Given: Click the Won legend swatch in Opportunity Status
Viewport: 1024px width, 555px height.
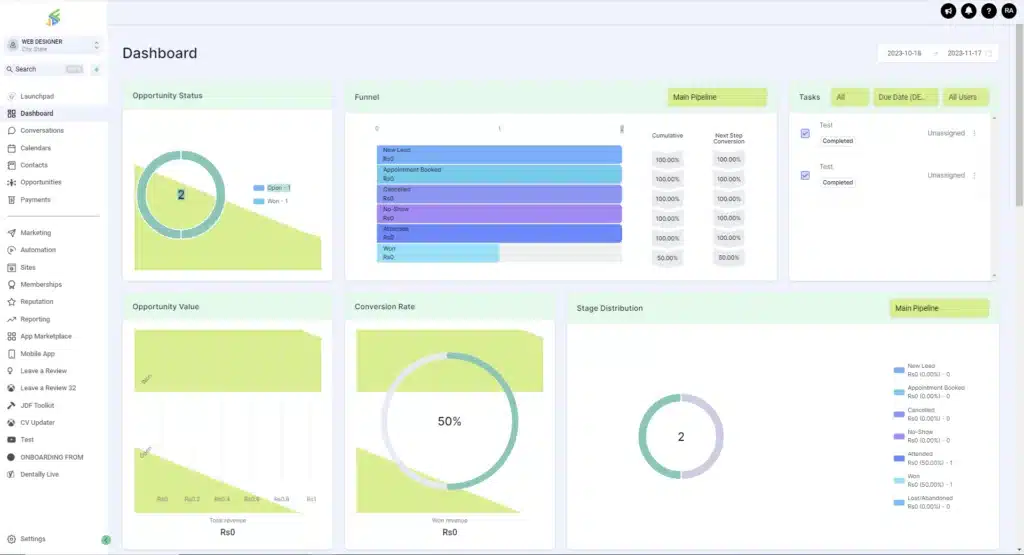Looking at the screenshot, I should [x=259, y=201].
